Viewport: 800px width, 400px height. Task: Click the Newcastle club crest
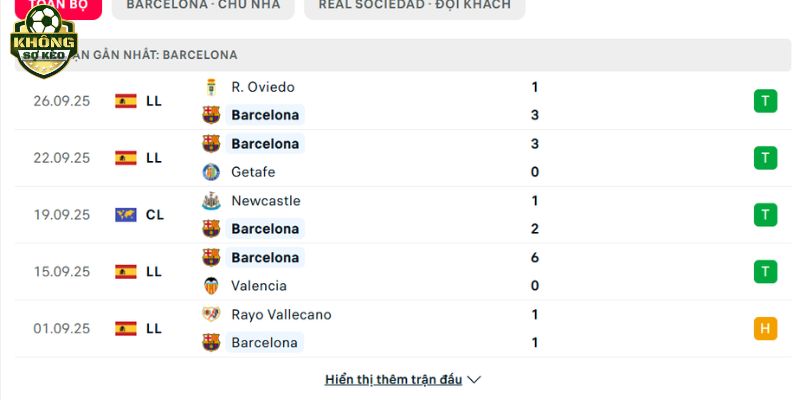tap(211, 201)
